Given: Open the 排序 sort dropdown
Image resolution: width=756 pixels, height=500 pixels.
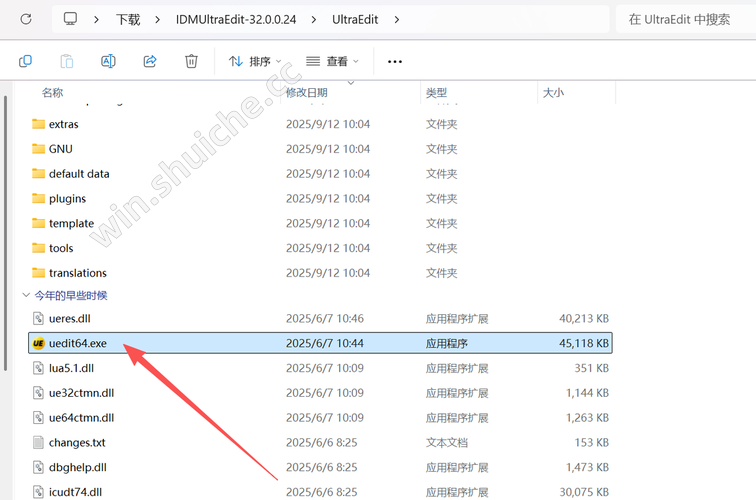Looking at the screenshot, I should 255,61.
